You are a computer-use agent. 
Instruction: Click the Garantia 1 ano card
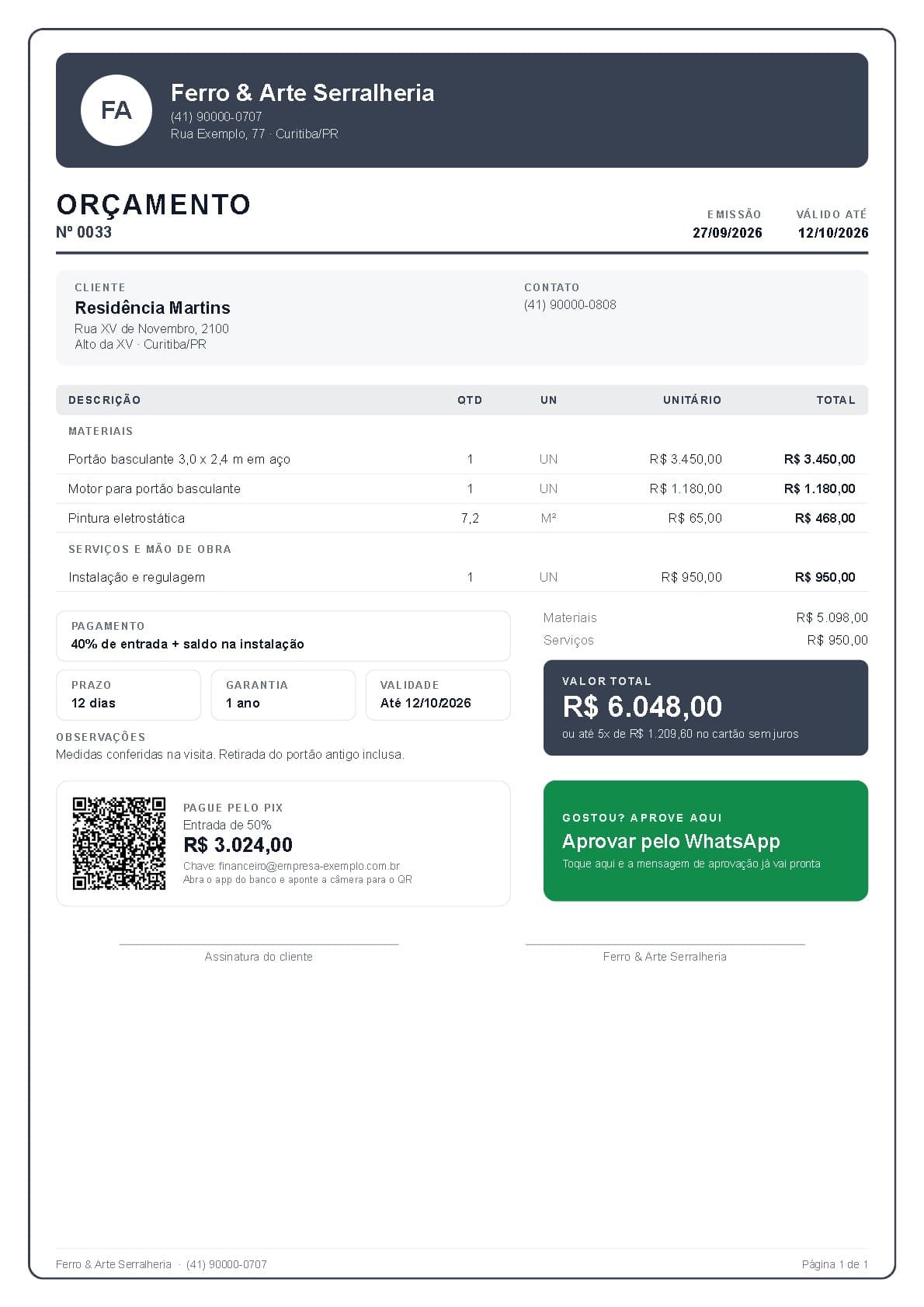(x=283, y=695)
